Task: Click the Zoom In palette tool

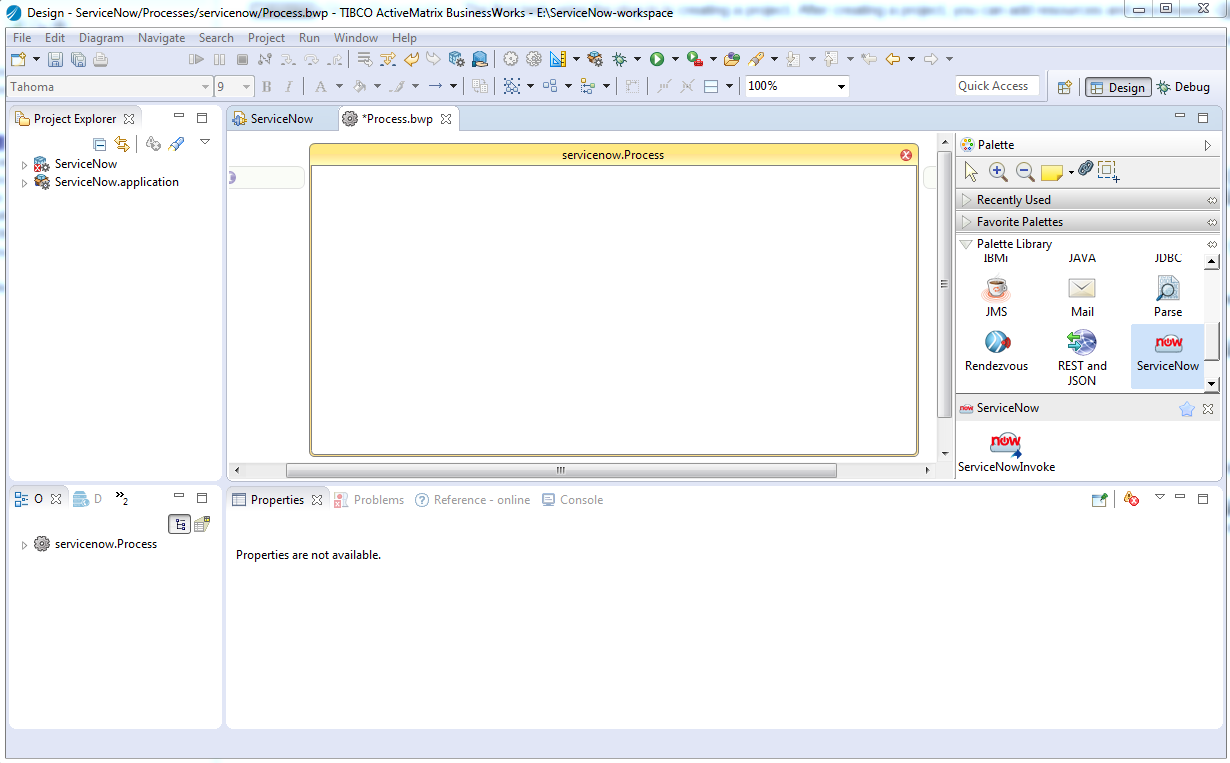Action: tap(998, 171)
